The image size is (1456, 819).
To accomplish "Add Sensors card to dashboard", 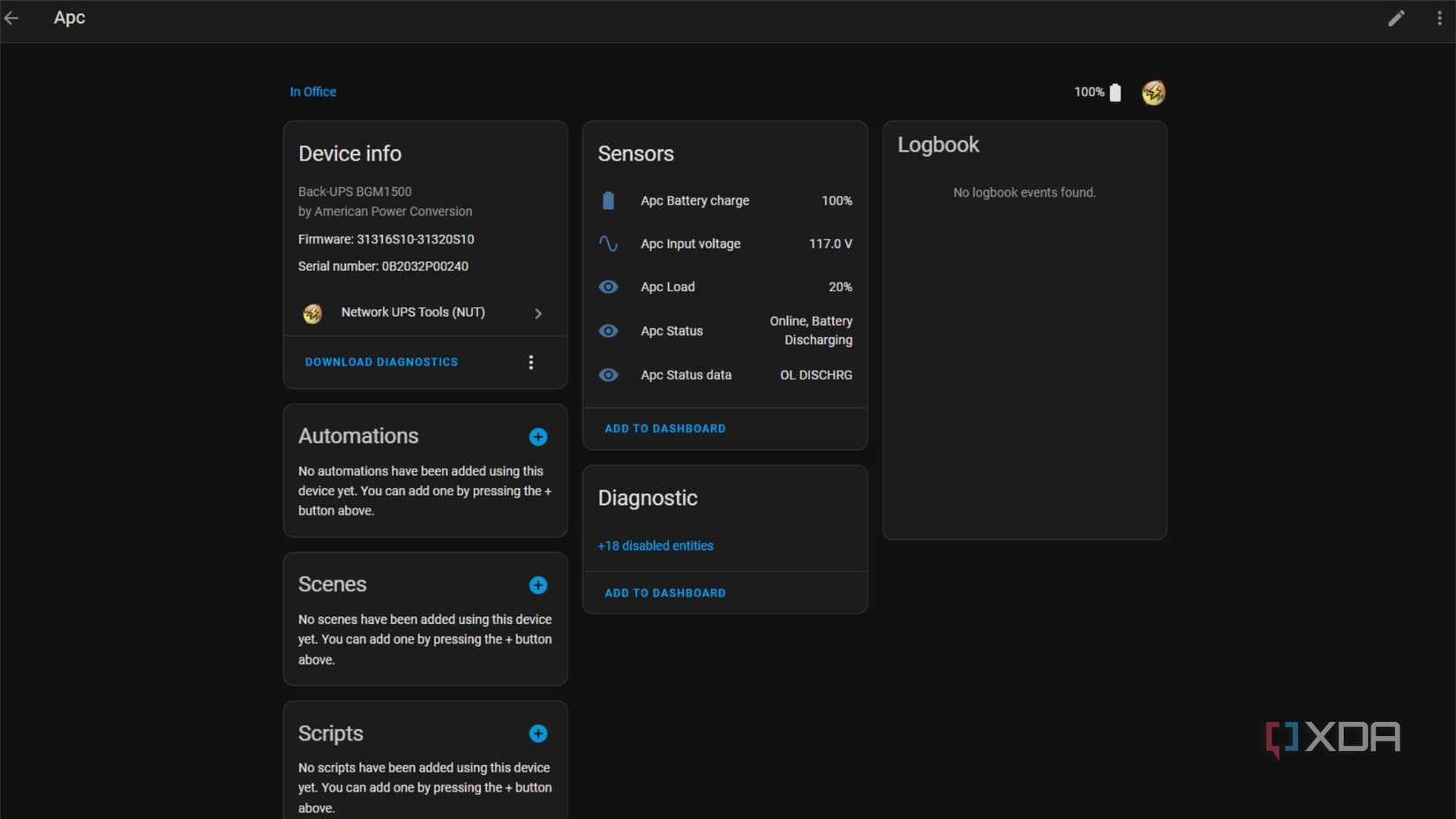I will click(x=665, y=429).
